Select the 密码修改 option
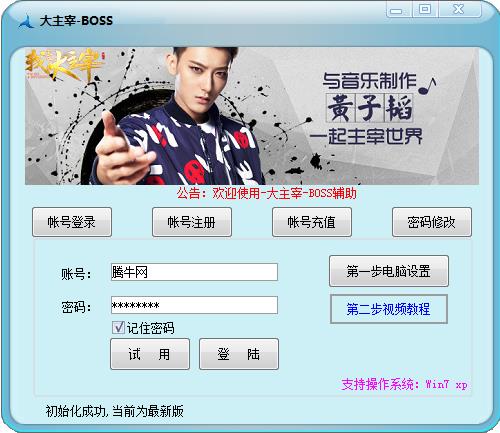This screenshot has height=433, width=500. 432,222
